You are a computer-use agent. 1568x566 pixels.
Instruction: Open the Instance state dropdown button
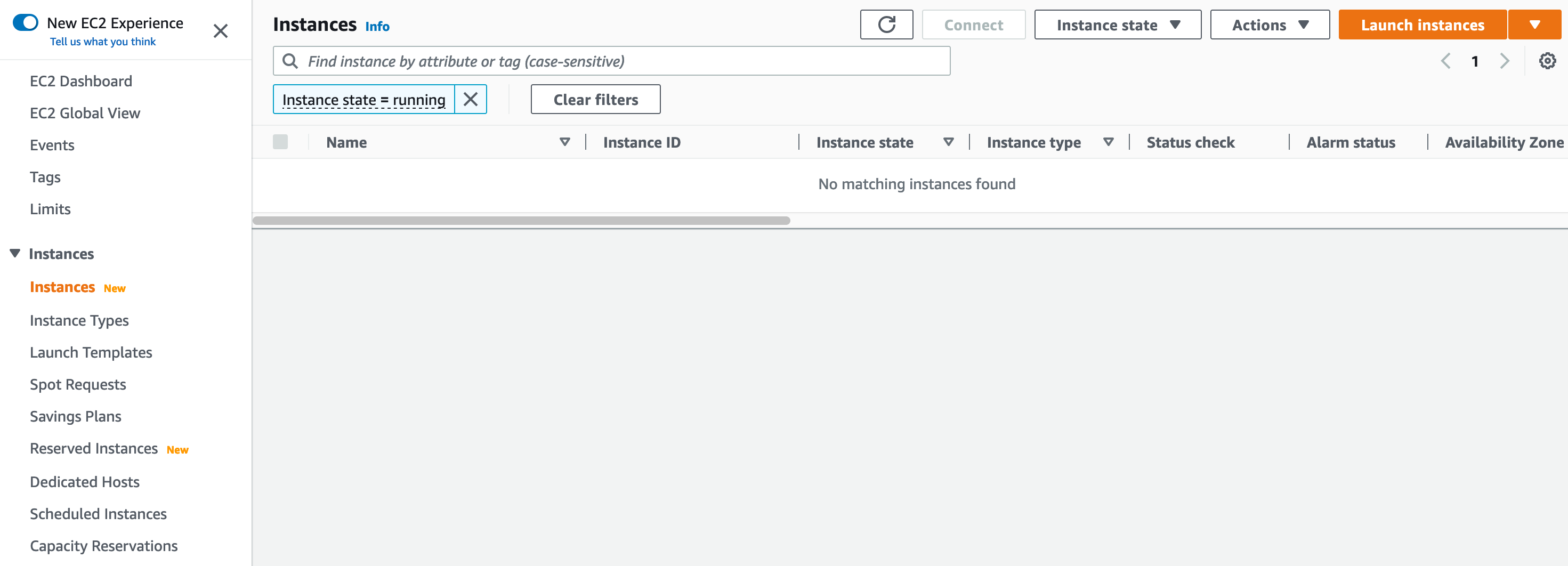tap(1118, 25)
